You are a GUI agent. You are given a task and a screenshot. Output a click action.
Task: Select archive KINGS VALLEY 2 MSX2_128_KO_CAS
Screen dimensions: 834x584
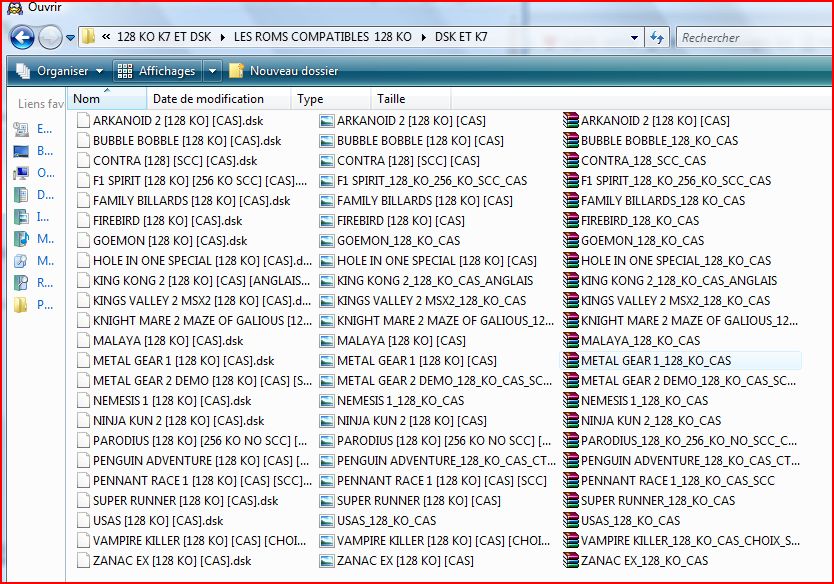coord(667,301)
